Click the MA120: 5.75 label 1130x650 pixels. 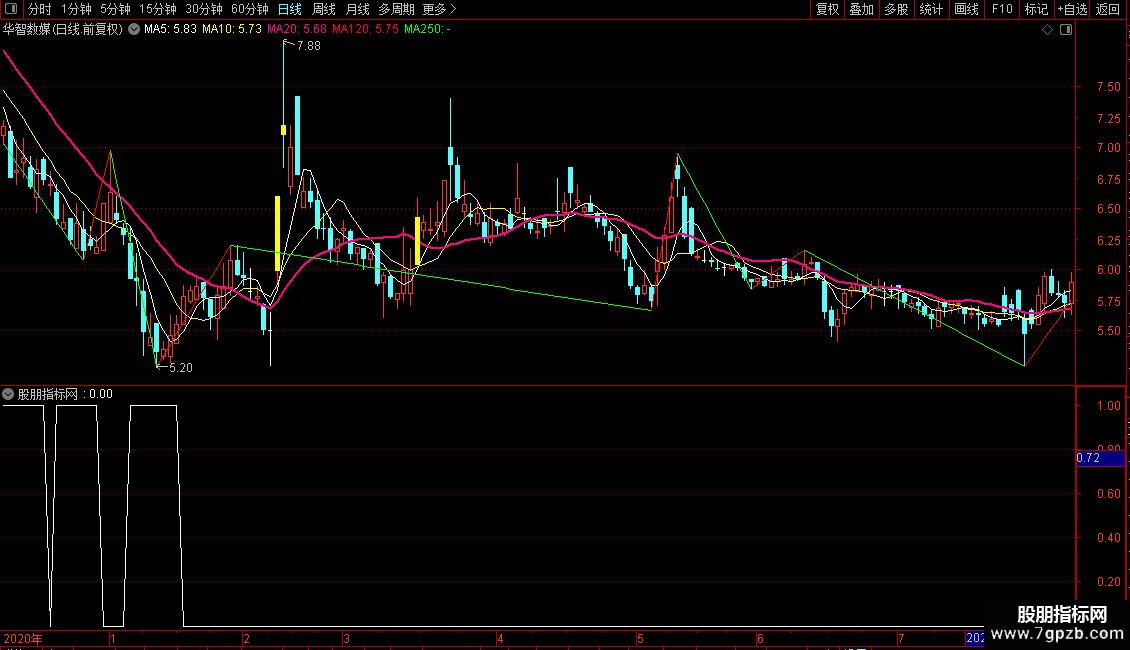coord(365,29)
